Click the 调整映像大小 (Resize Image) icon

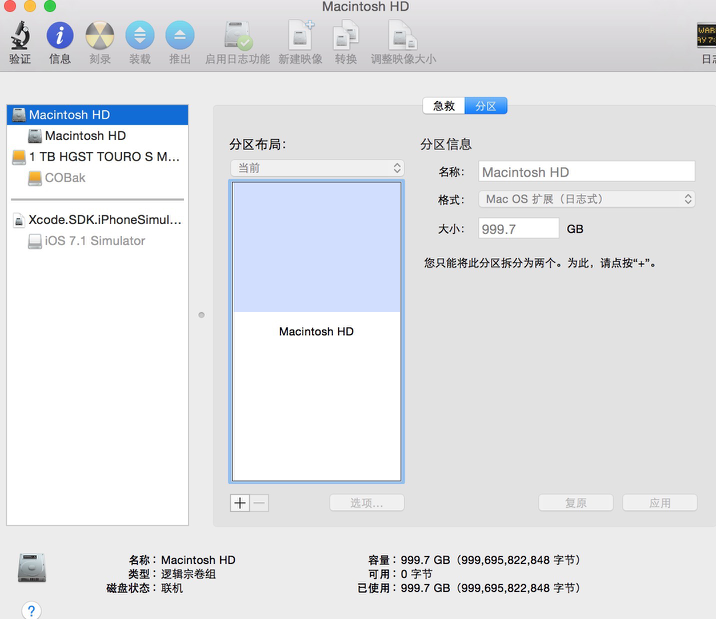coord(403,35)
